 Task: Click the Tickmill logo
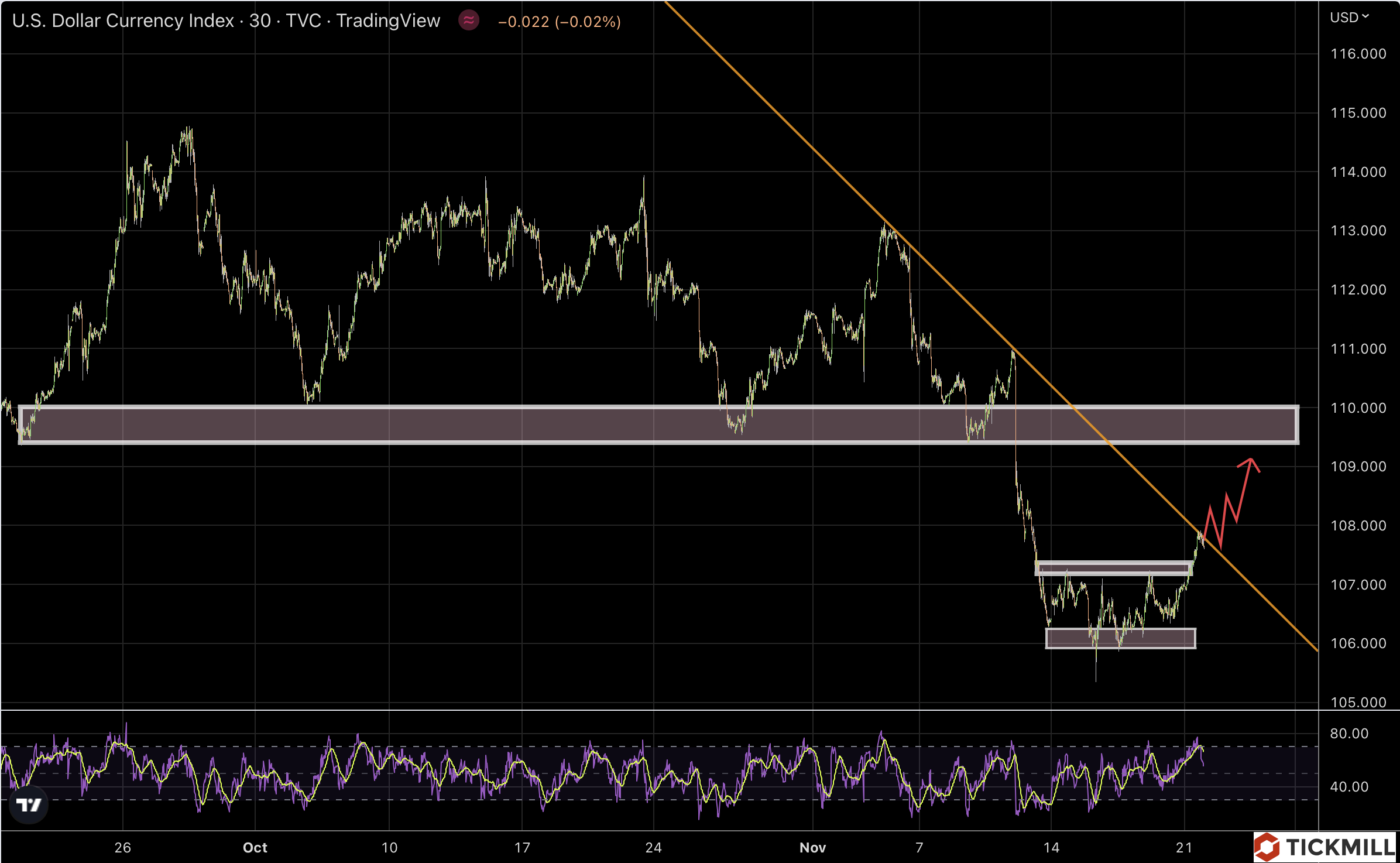[x=1326, y=847]
